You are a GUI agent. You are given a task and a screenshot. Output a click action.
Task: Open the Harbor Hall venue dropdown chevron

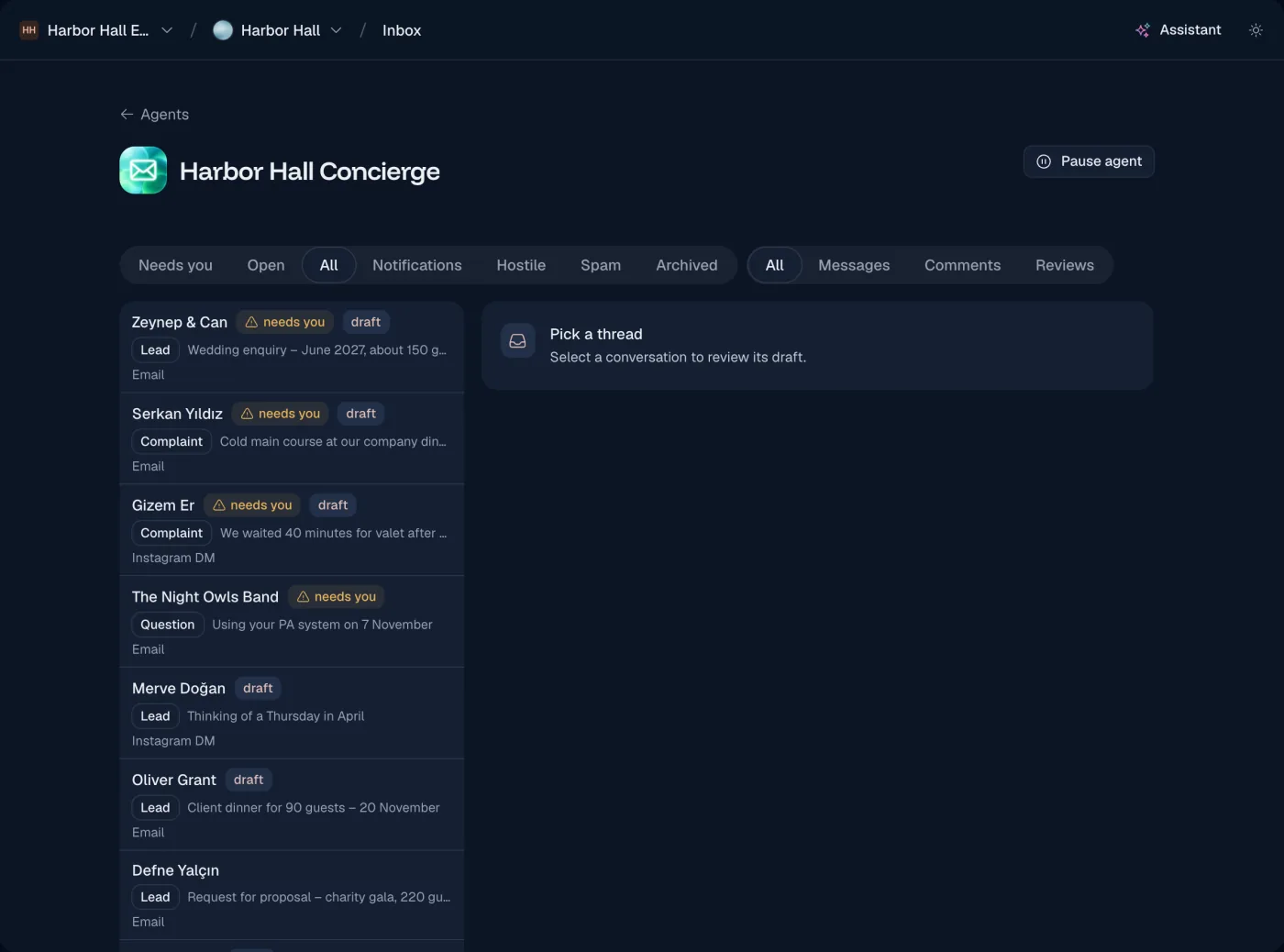(337, 30)
